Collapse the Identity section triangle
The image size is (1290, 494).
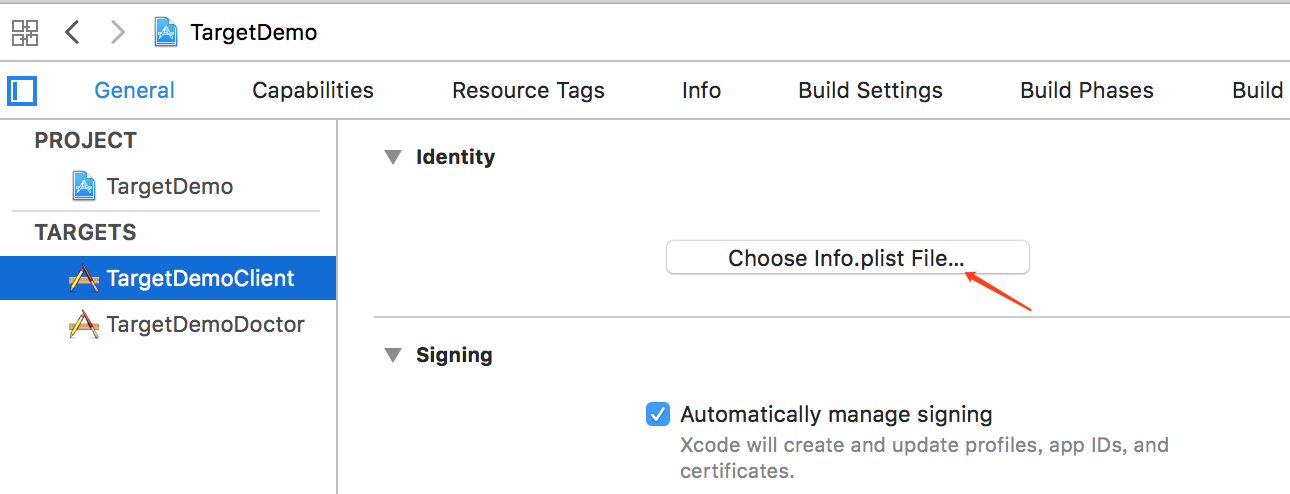pos(391,157)
